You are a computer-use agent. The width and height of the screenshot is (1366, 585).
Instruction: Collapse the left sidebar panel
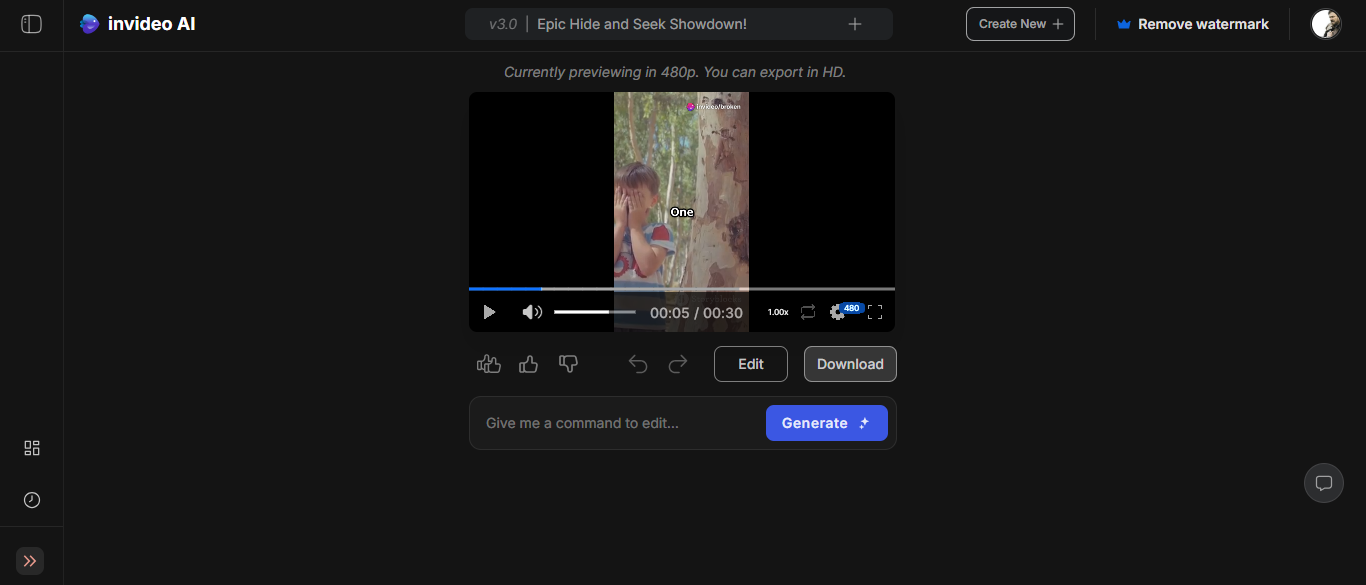pos(31,24)
